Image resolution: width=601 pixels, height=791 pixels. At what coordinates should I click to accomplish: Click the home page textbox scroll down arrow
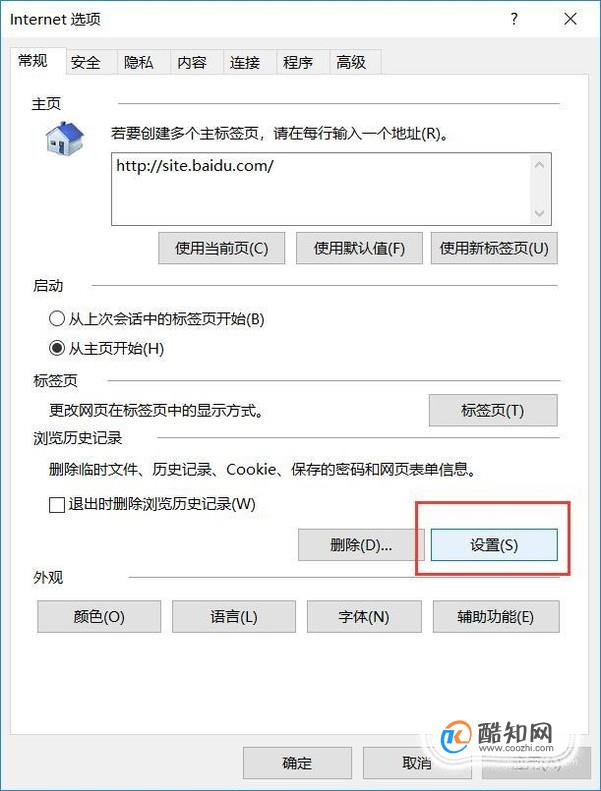point(539,213)
